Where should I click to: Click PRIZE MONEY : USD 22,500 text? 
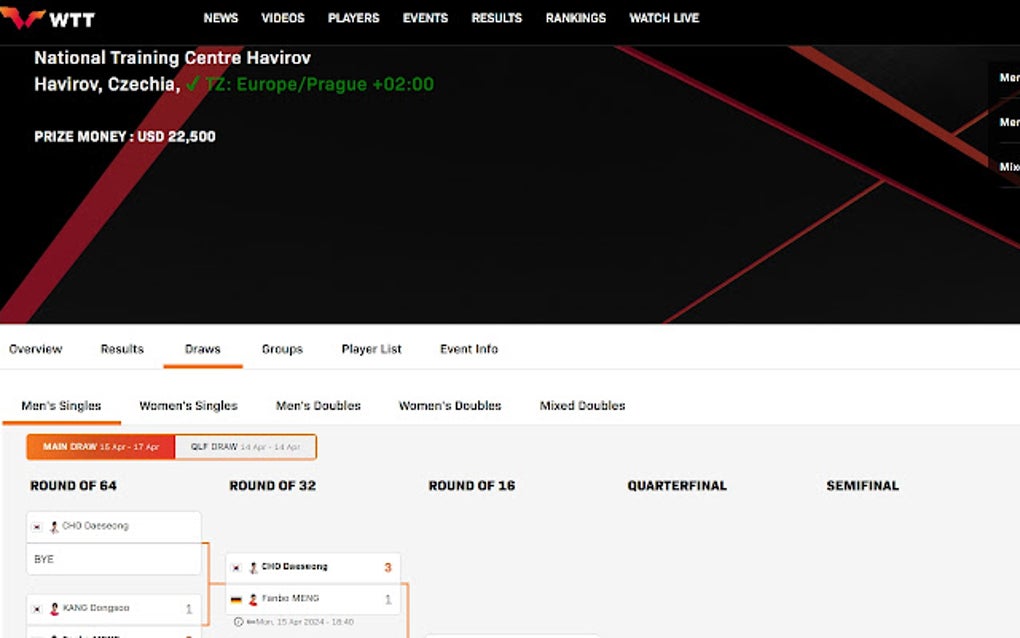125,137
